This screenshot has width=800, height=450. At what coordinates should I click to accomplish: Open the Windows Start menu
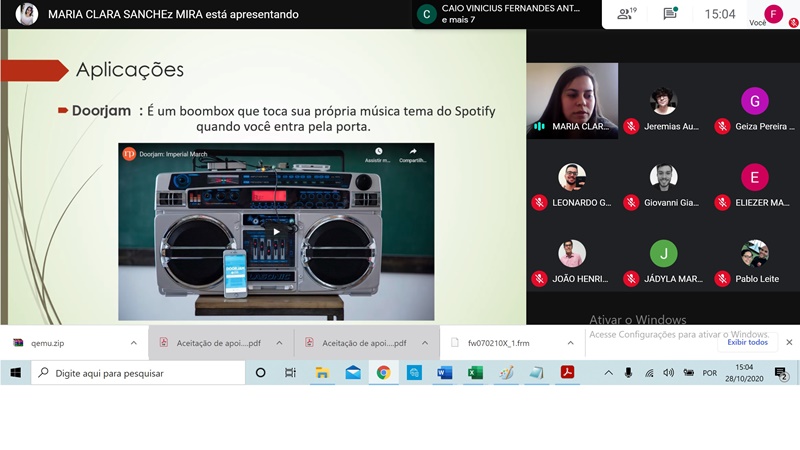tap(16, 373)
